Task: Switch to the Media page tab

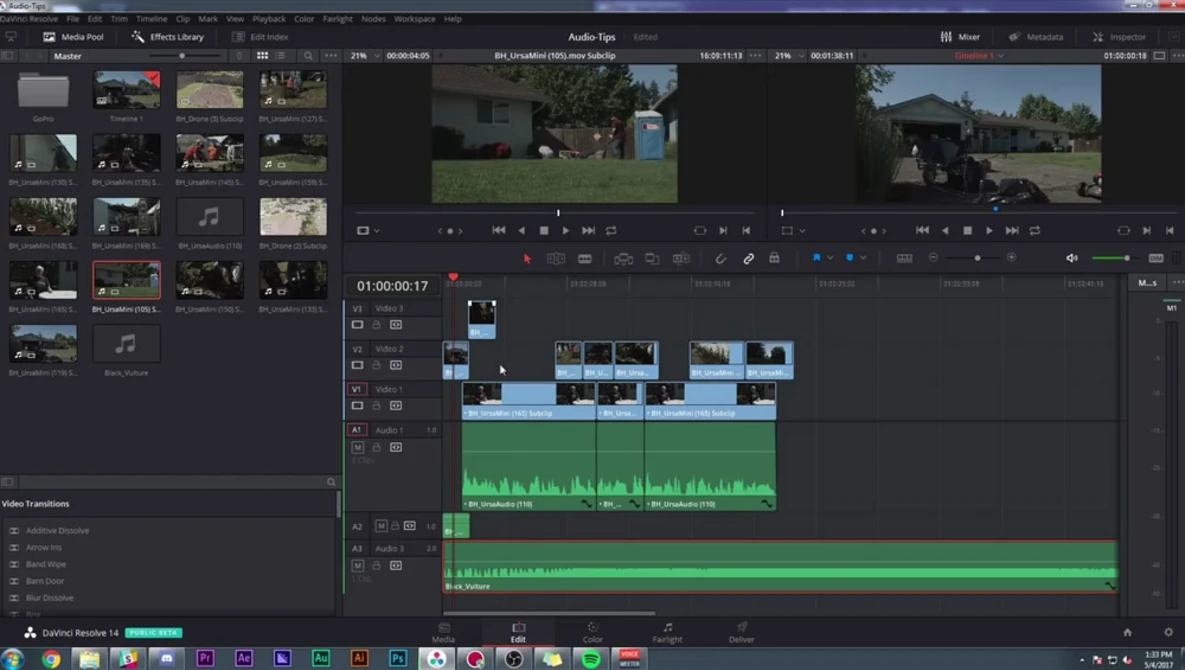Action: [x=444, y=632]
